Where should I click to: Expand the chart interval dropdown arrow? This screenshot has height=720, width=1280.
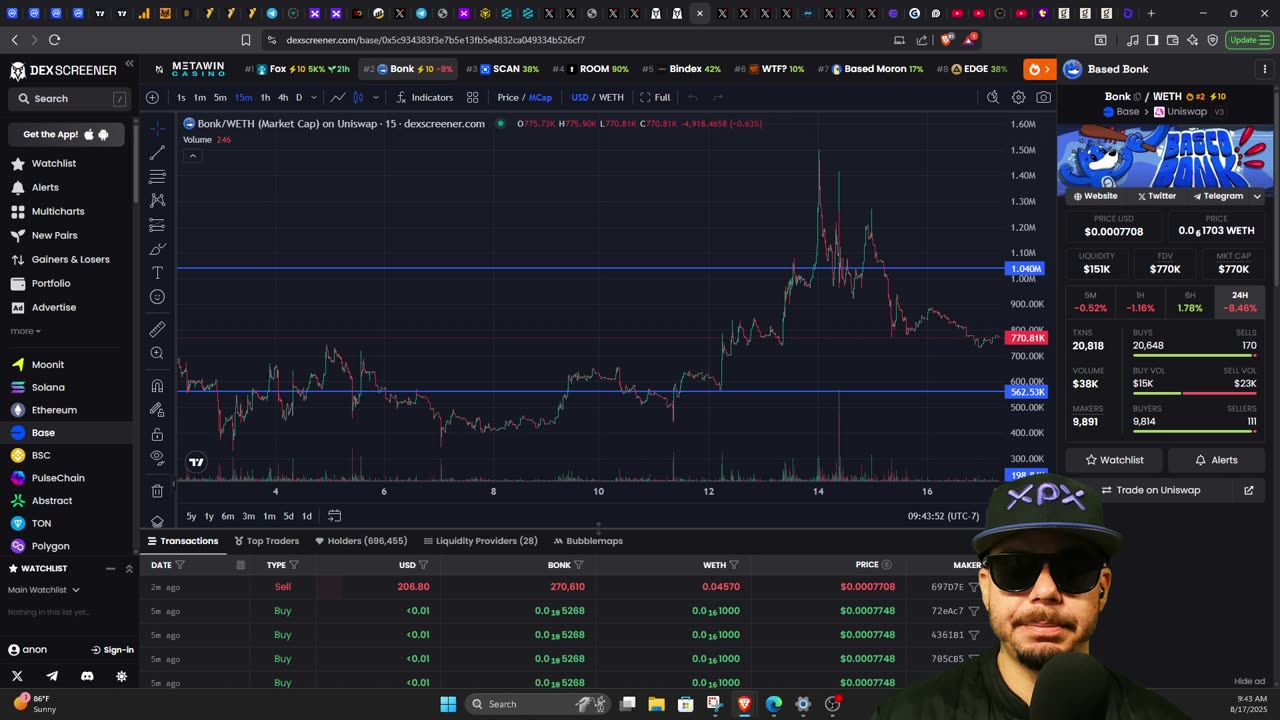pos(314,97)
